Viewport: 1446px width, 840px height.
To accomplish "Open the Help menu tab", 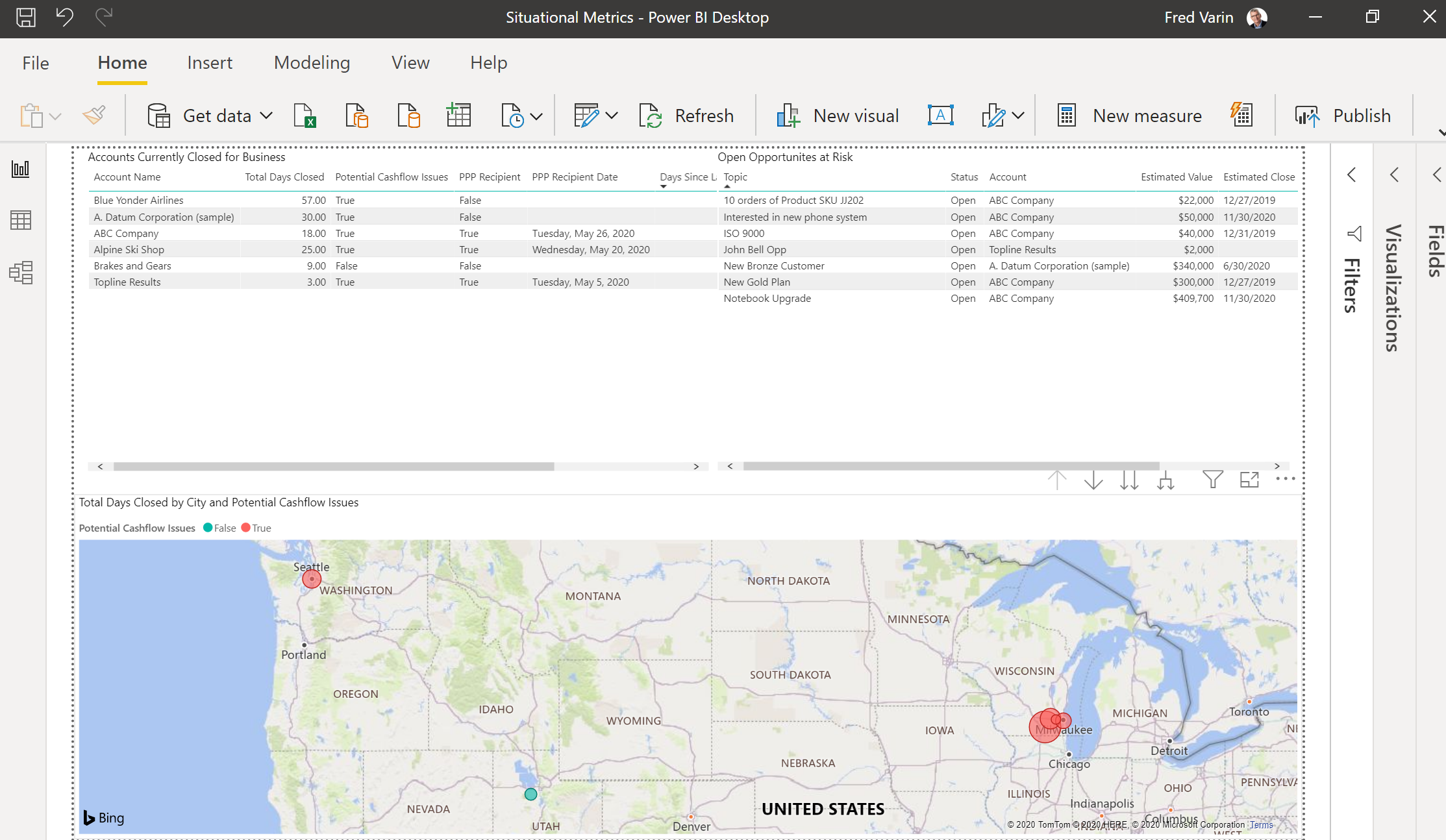I will [x=488, y=62].
